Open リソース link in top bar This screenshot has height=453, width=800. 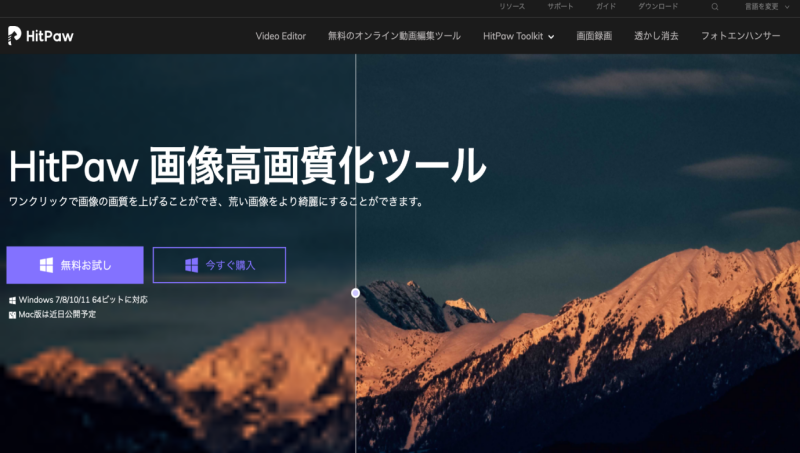coord(512,7)
